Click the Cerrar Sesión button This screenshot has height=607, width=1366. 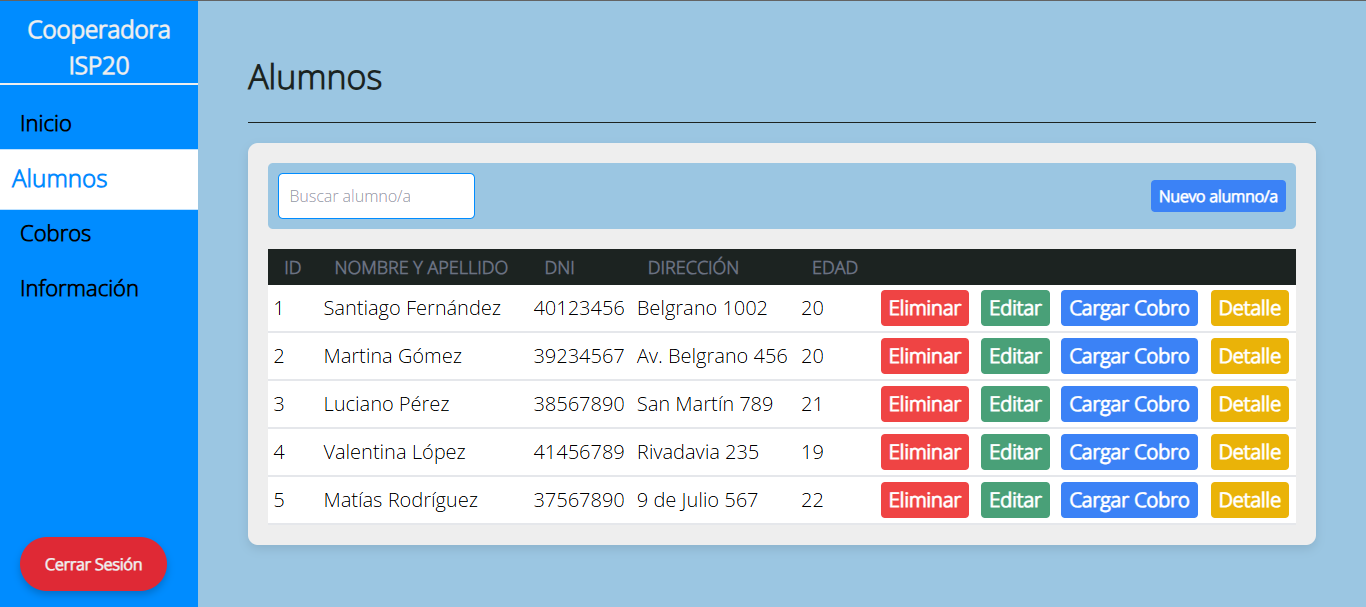(93, 564)
